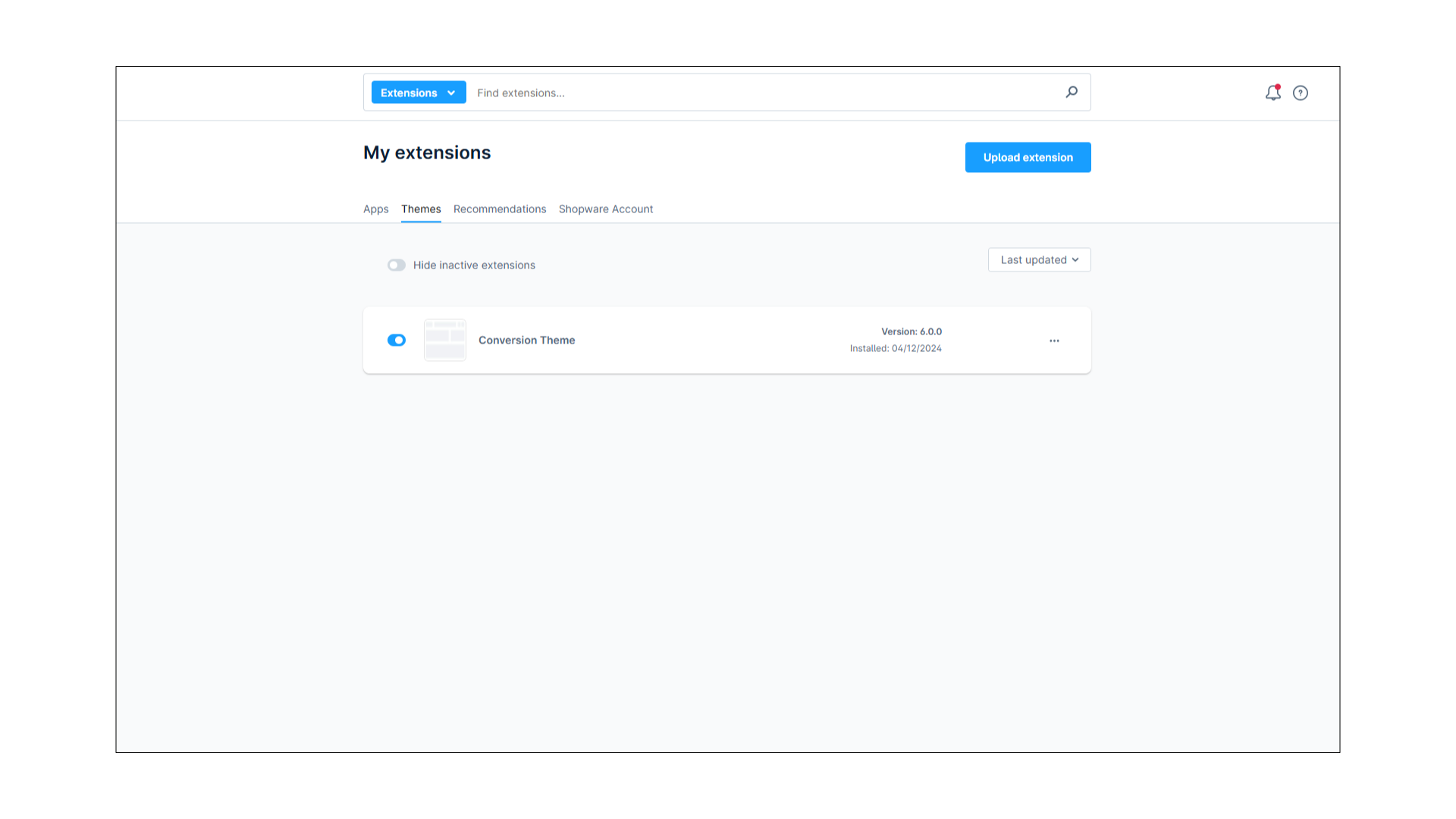Screen dimensions: 1456x819
Task: Click the Upload extension button
Action: [x=1028, y=157]
